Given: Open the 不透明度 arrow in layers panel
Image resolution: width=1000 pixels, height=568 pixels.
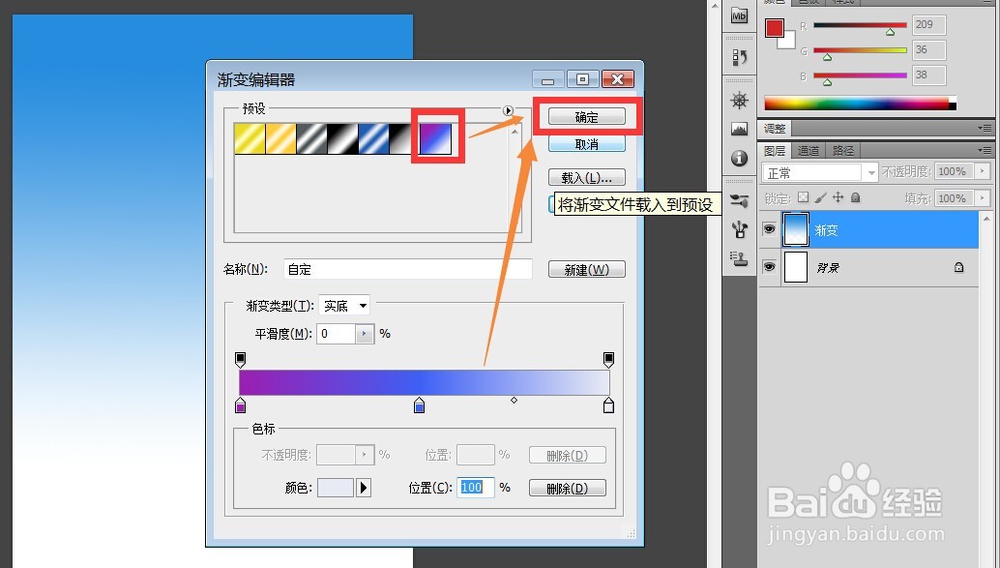Looking at the screenshot, I should tap(982, 171).
